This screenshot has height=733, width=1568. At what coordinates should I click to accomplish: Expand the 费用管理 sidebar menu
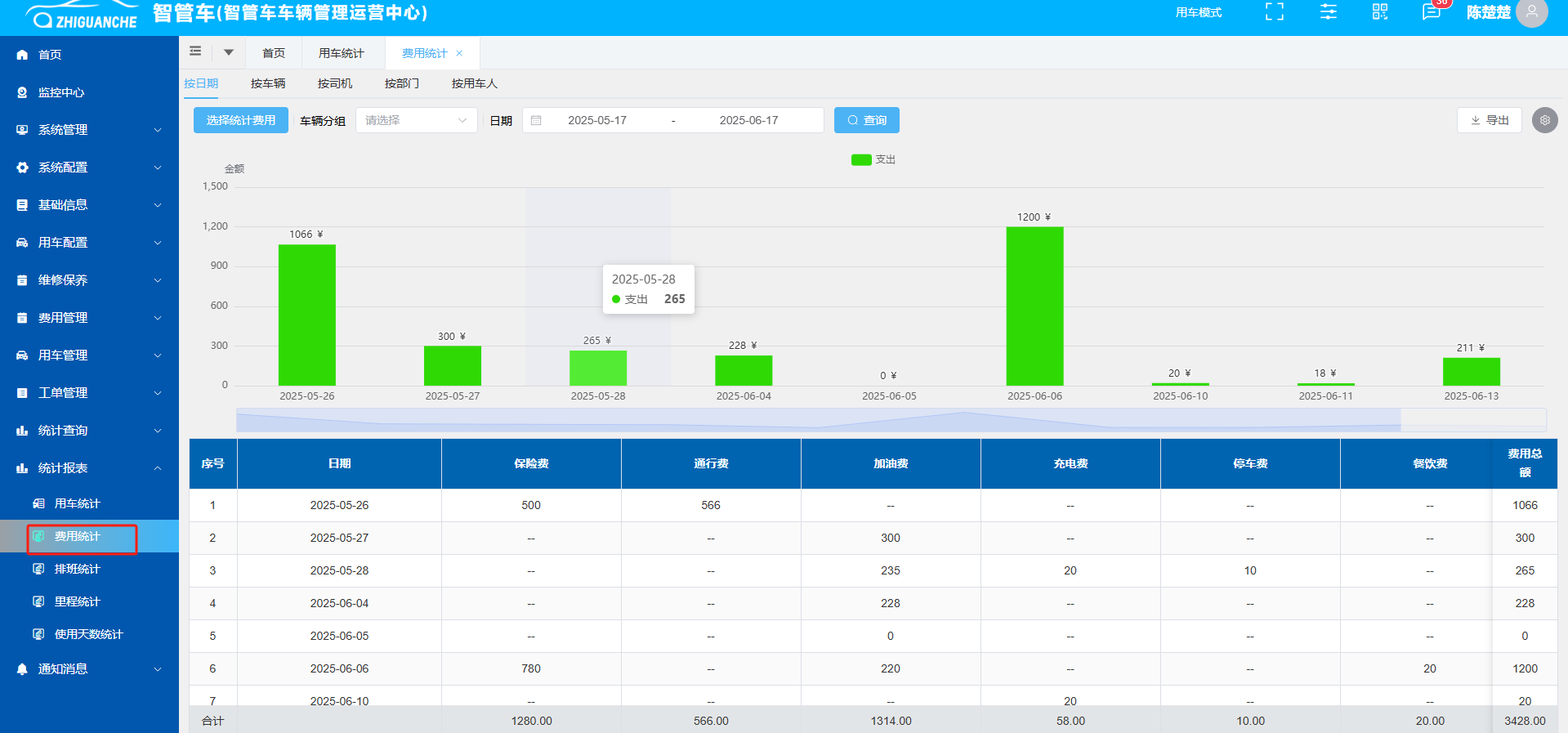pos(89,318)
